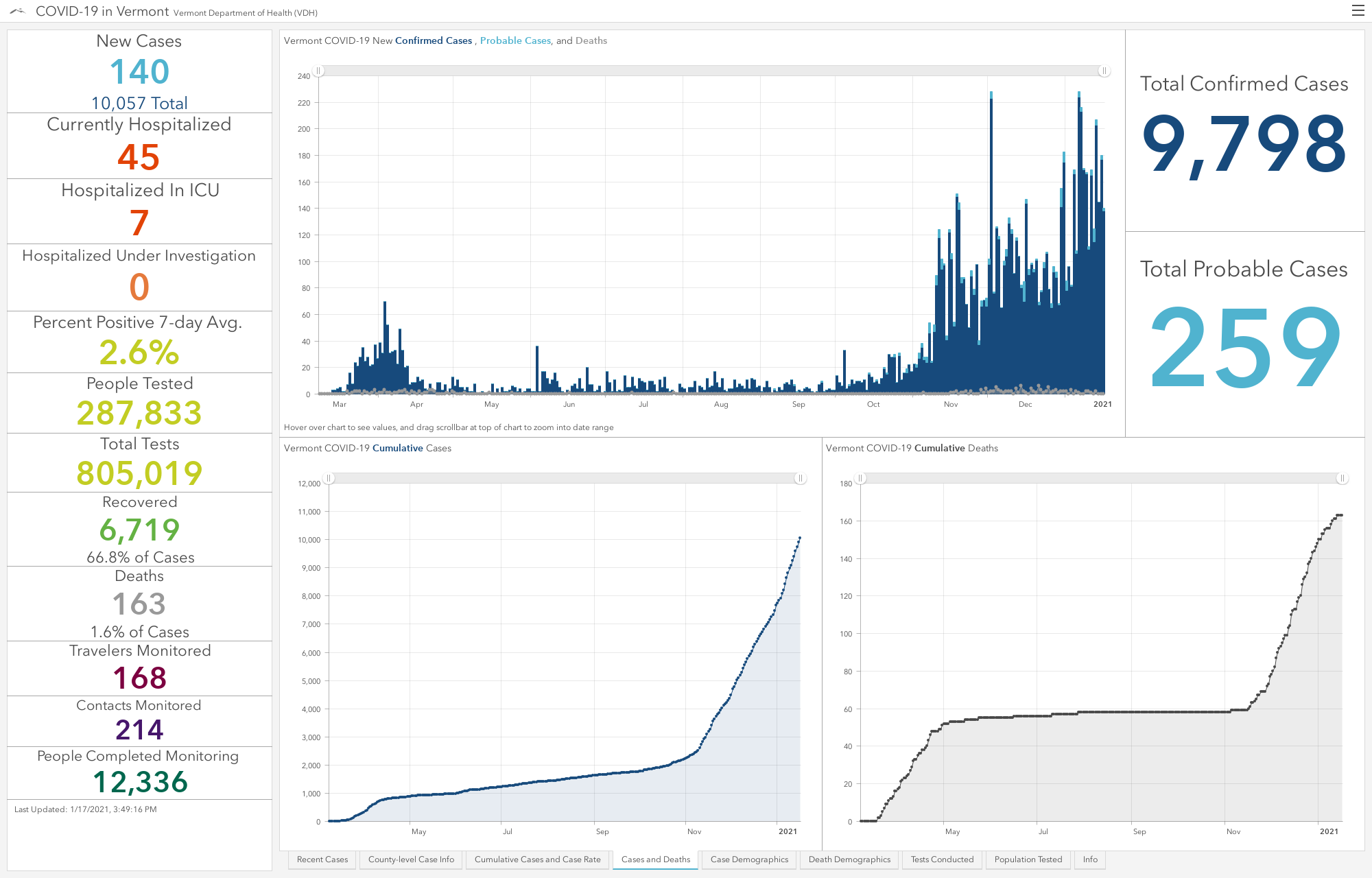Grab left handle of new cases chart scrollbar
The height and width of the screenshot is (878, 1372).
point(318,71)
